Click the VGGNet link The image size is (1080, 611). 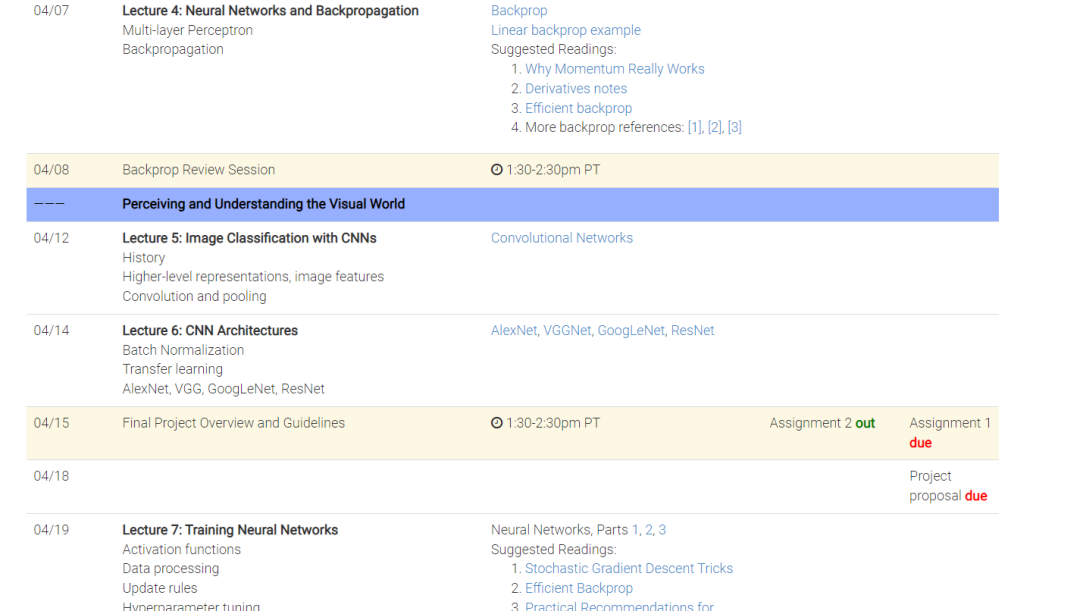coord(568,331)
